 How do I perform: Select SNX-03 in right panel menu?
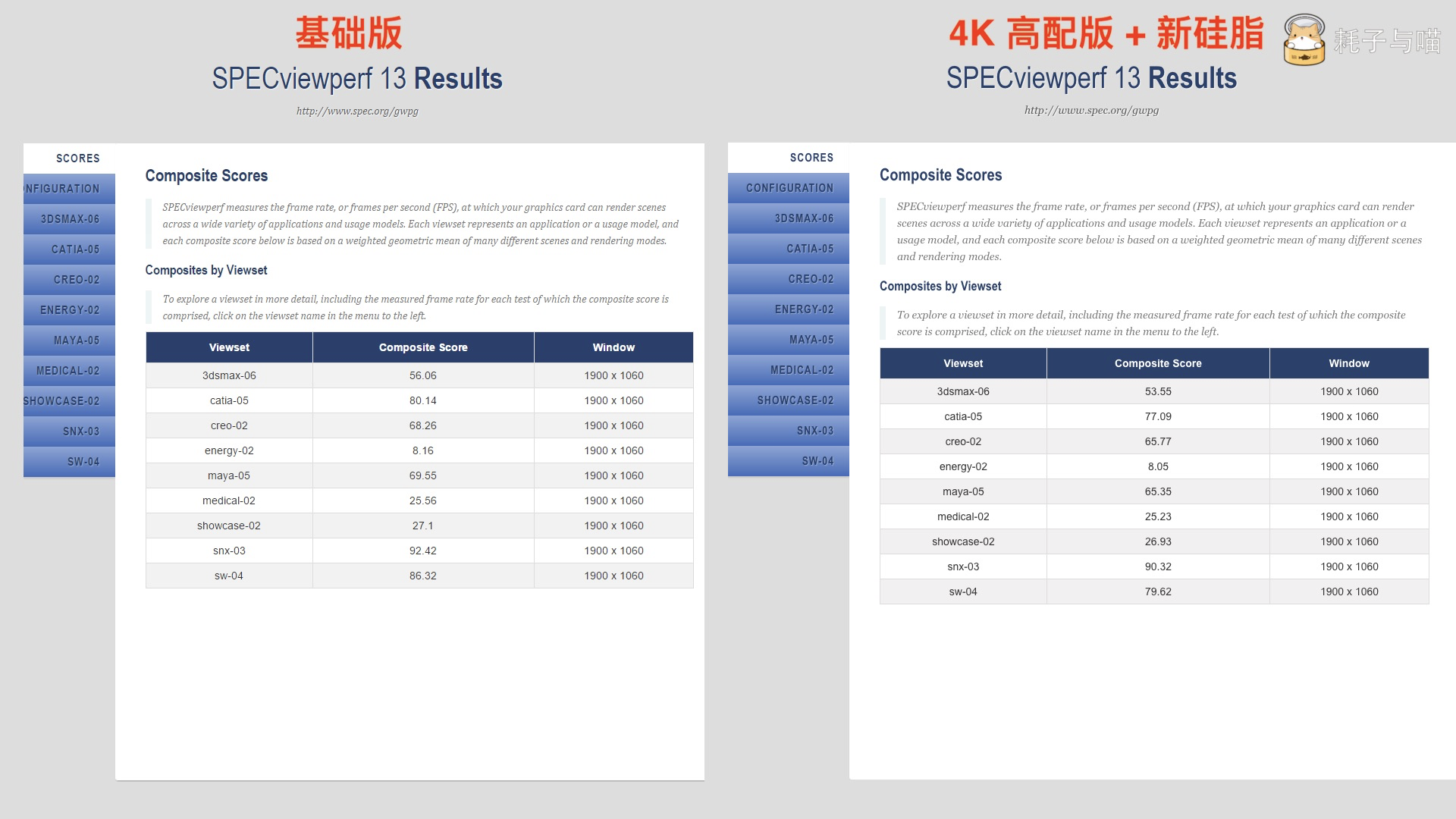(x=789, y=431)
